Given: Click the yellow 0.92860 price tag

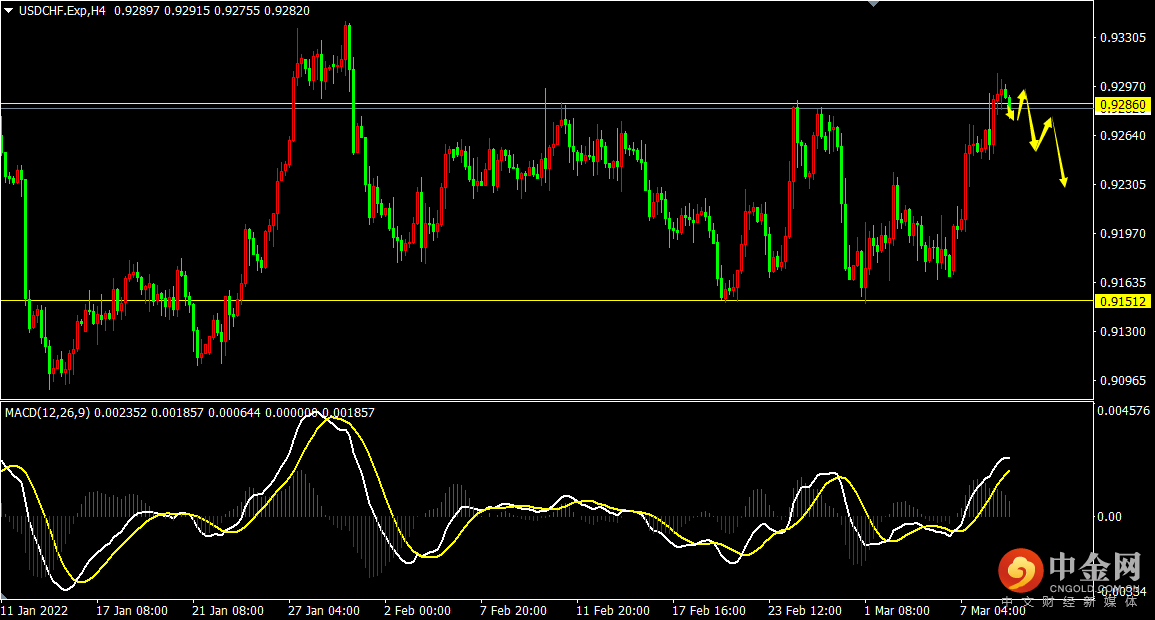Looking at the screenshot, I should coord(1123,105).
